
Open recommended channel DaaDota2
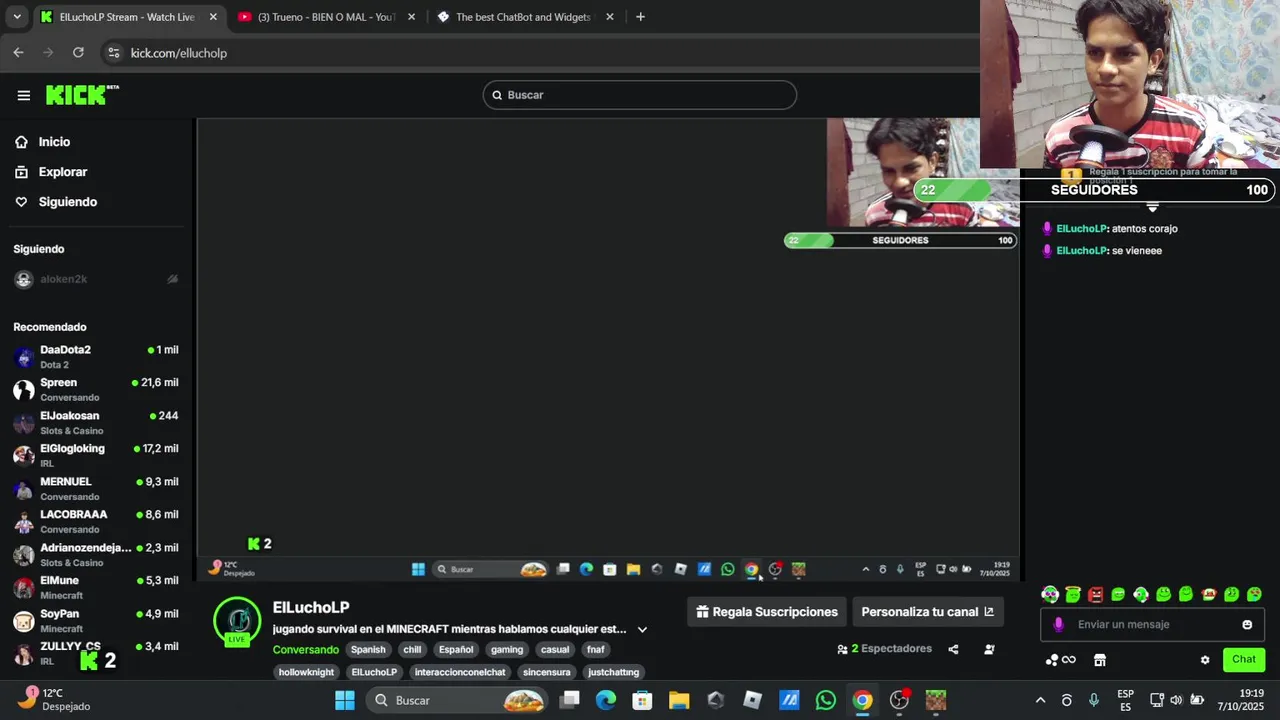[x=96, y=356]
